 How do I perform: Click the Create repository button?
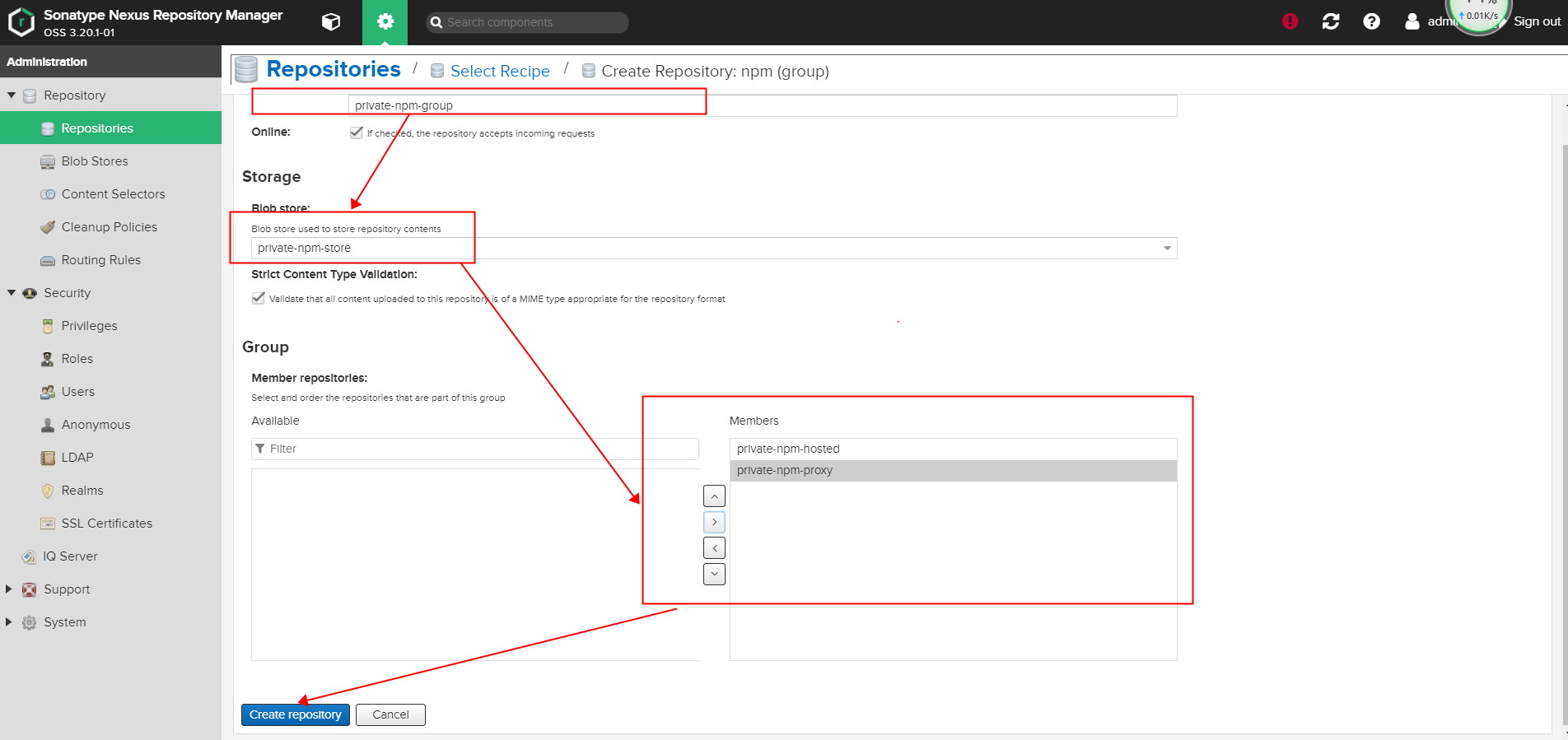296,714
